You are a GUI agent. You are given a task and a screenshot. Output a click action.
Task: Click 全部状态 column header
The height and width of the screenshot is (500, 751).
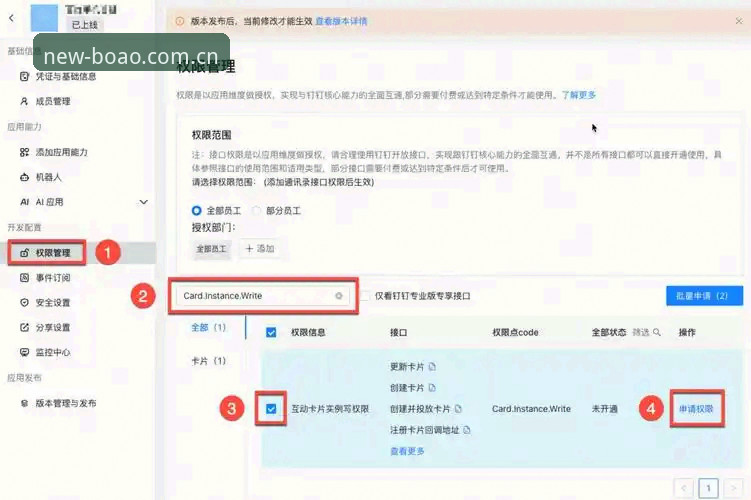pyautogui.click(x=609, y=332)
